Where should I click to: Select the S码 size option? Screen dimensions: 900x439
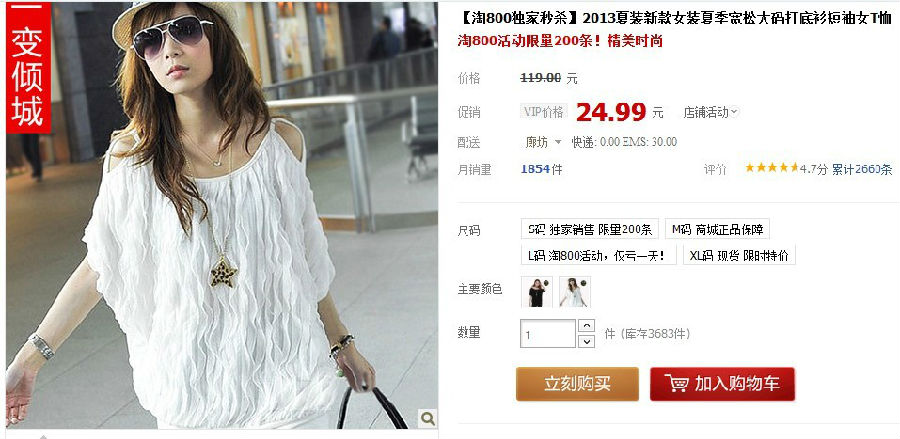click(590, 230)
